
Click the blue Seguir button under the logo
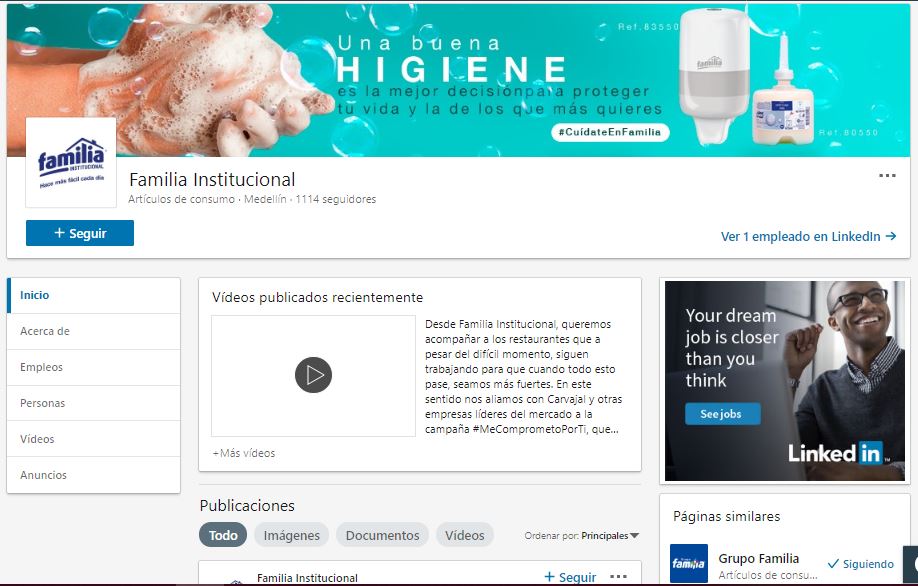click(x=80, y=233)
